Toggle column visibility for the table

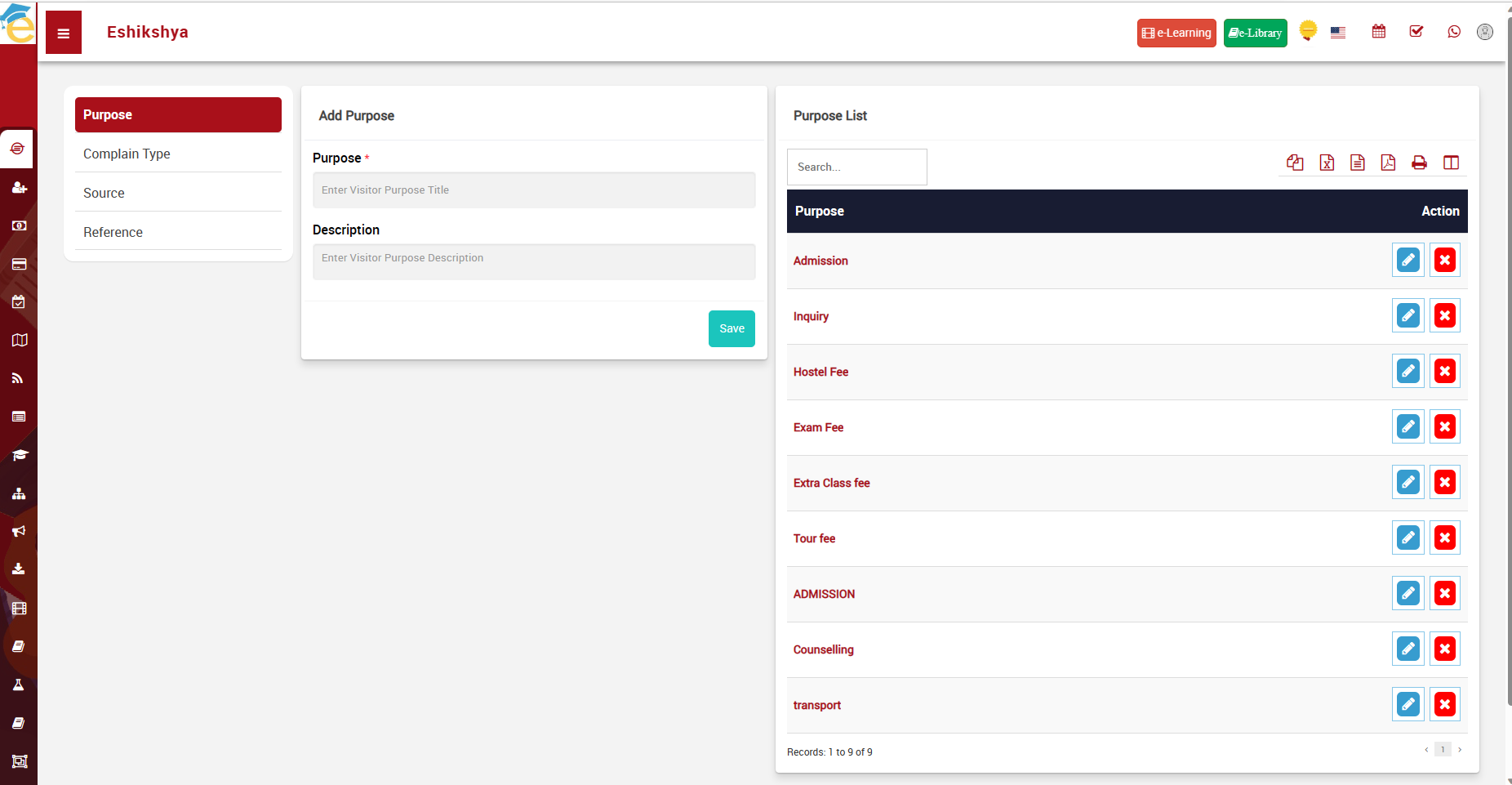click(x=1451, y=163)
